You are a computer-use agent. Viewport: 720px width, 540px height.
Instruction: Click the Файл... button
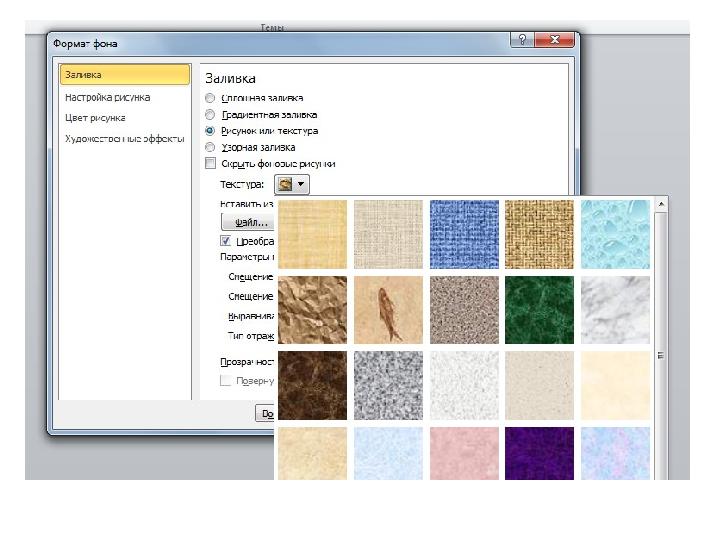point(248,222)
